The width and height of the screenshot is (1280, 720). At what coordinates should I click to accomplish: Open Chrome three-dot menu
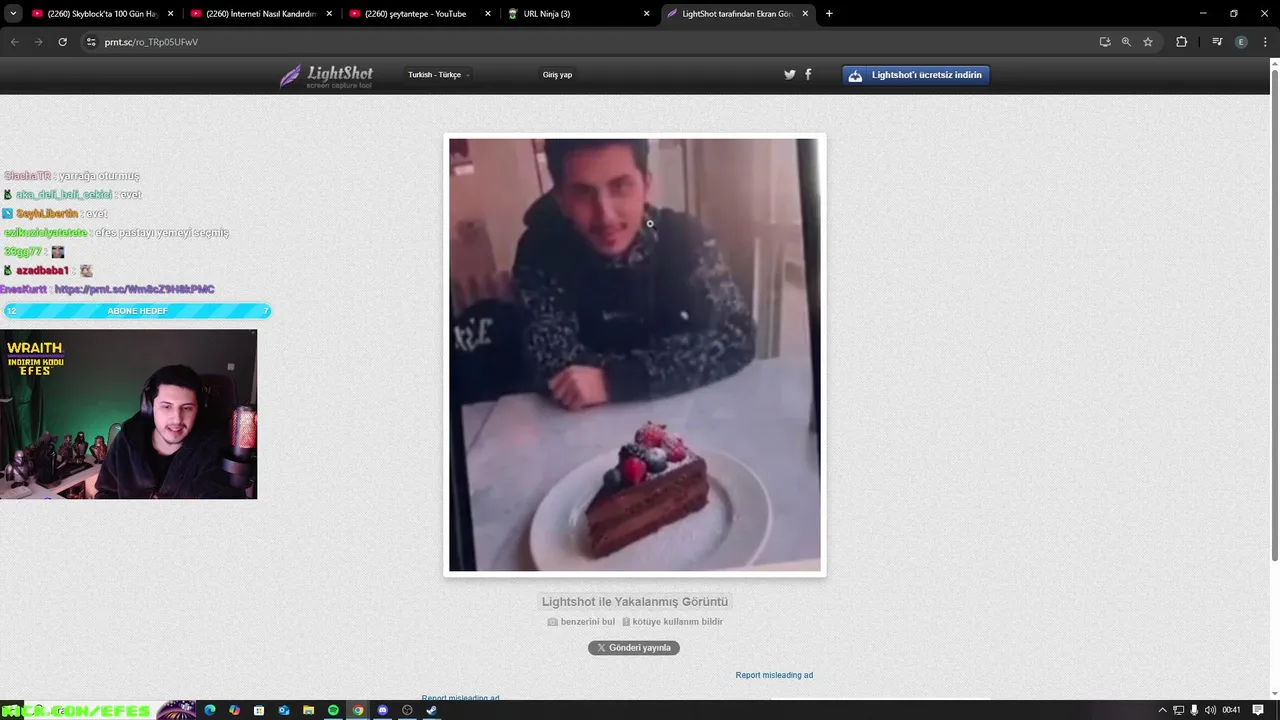(1264, 42)
